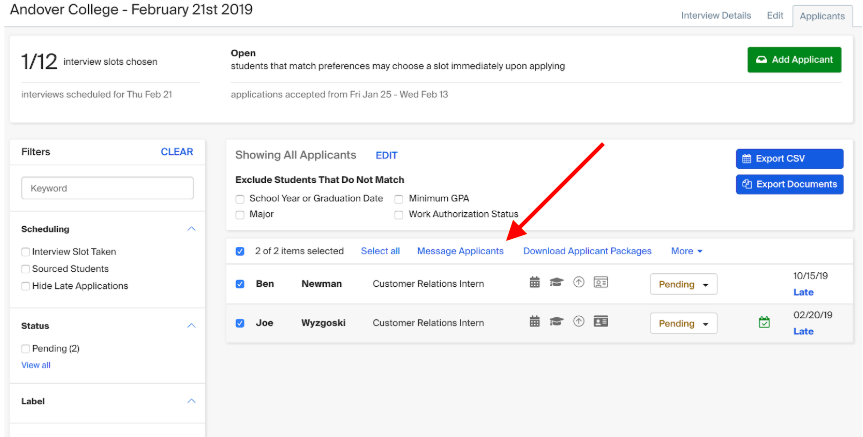
Task: Click Export CSV button
Action: (x=789, y=159)
